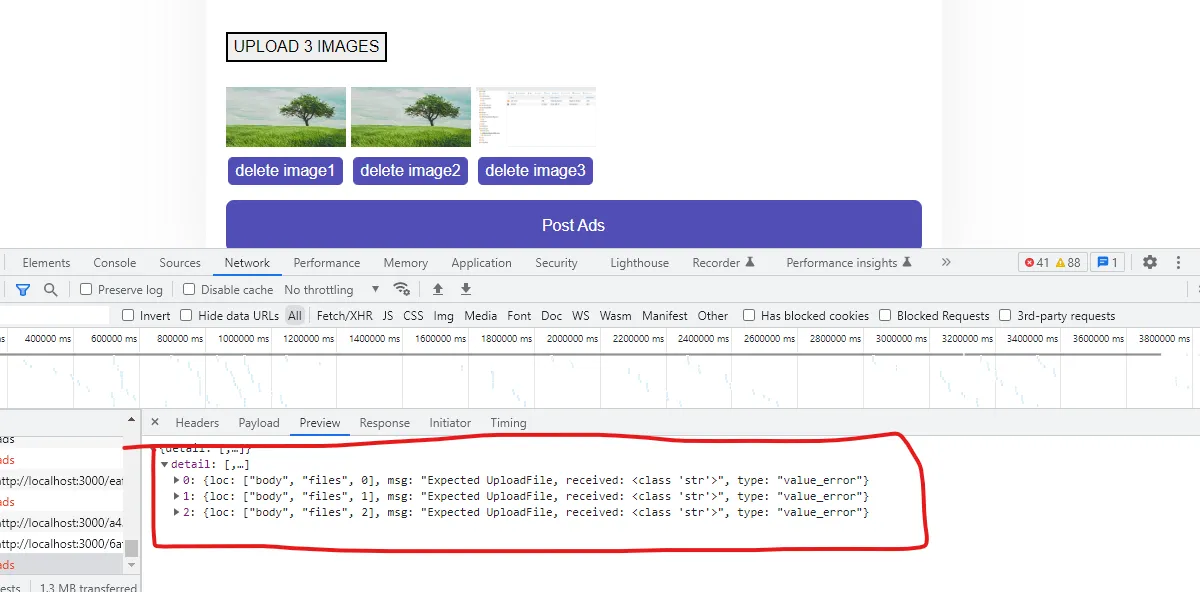
Task: Click the 88 warnings badge
Action: point(1067,262)
